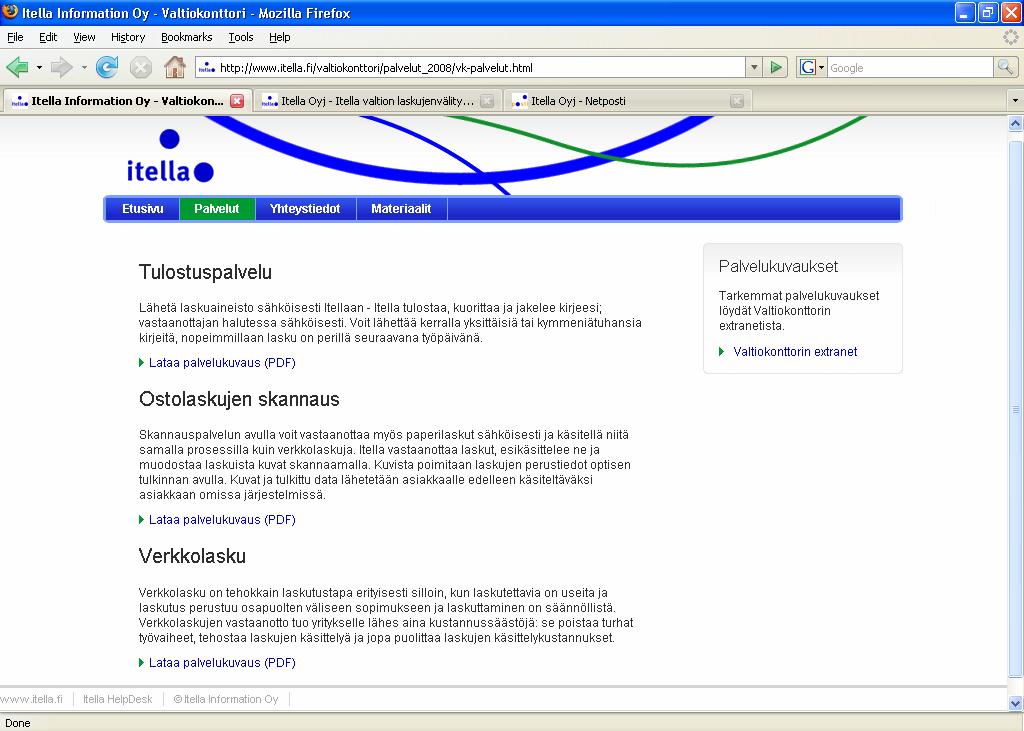This screenshot has width=1024, height=731.
Task: Open the File menu
Action: pyautogui.click(x=15, y=37)
